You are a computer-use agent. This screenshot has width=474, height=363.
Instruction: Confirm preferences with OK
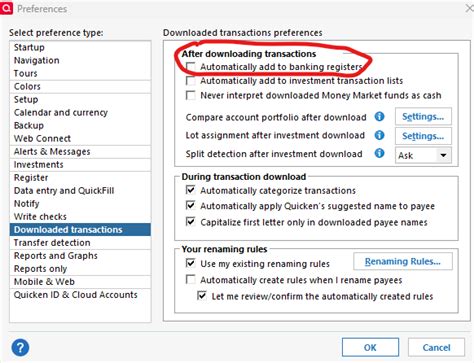[x=370, y=347]
